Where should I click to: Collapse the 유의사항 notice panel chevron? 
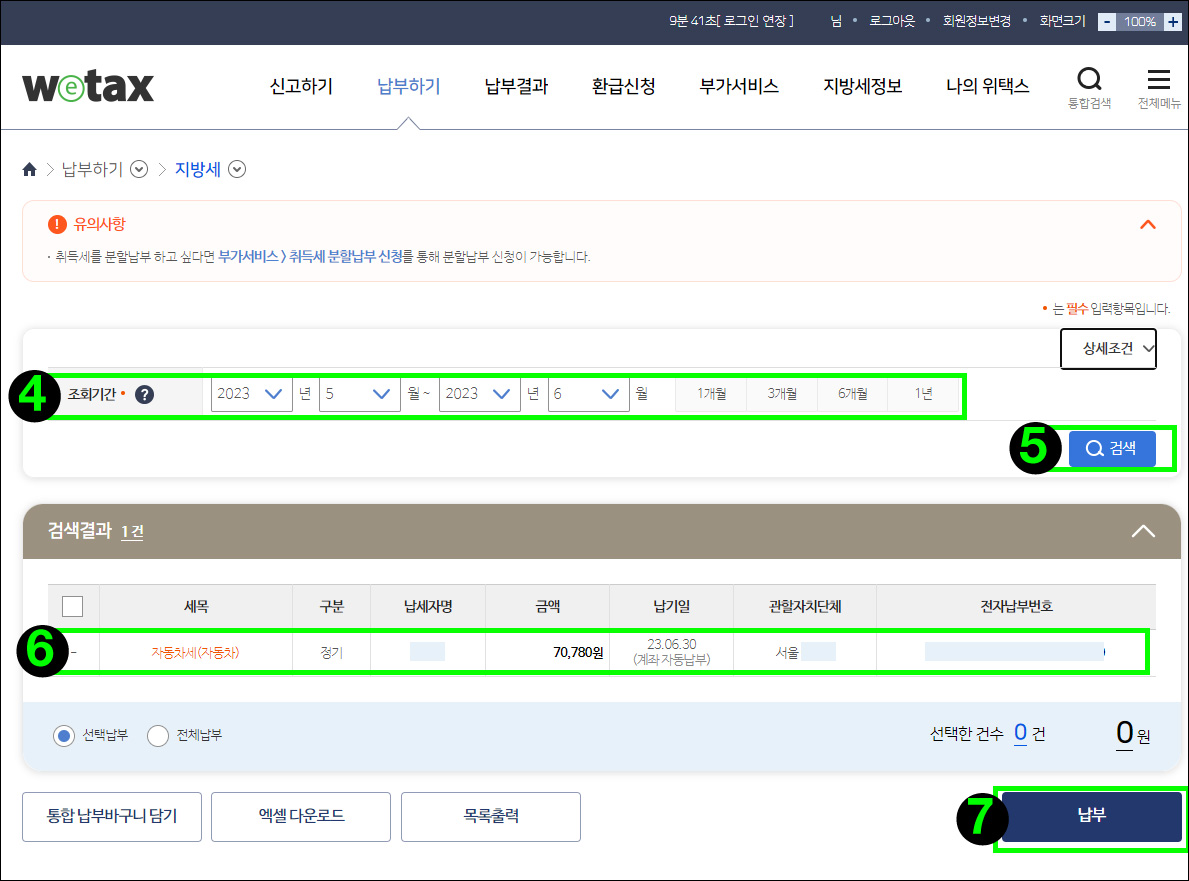click(x=1147, y=225)
